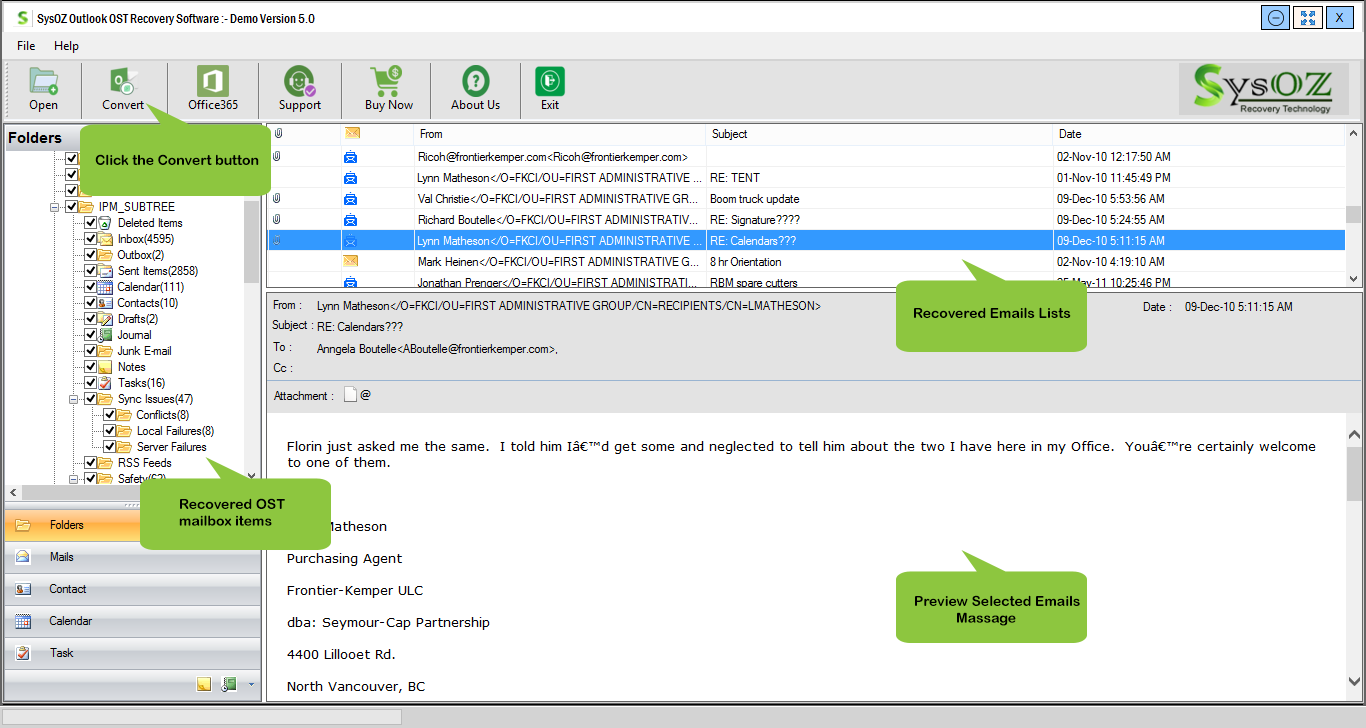Open the Help menu
The image size is (1366, 728).
point(66,46)
